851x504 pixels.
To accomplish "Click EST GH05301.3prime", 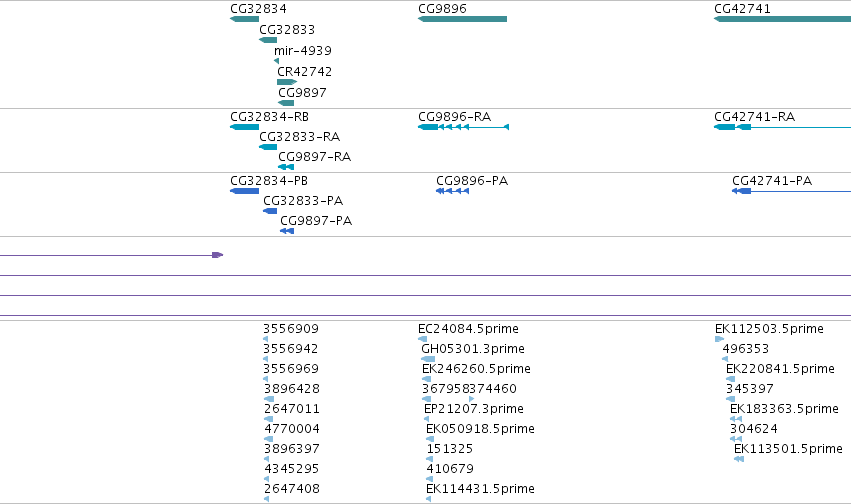I will point(473,349).
